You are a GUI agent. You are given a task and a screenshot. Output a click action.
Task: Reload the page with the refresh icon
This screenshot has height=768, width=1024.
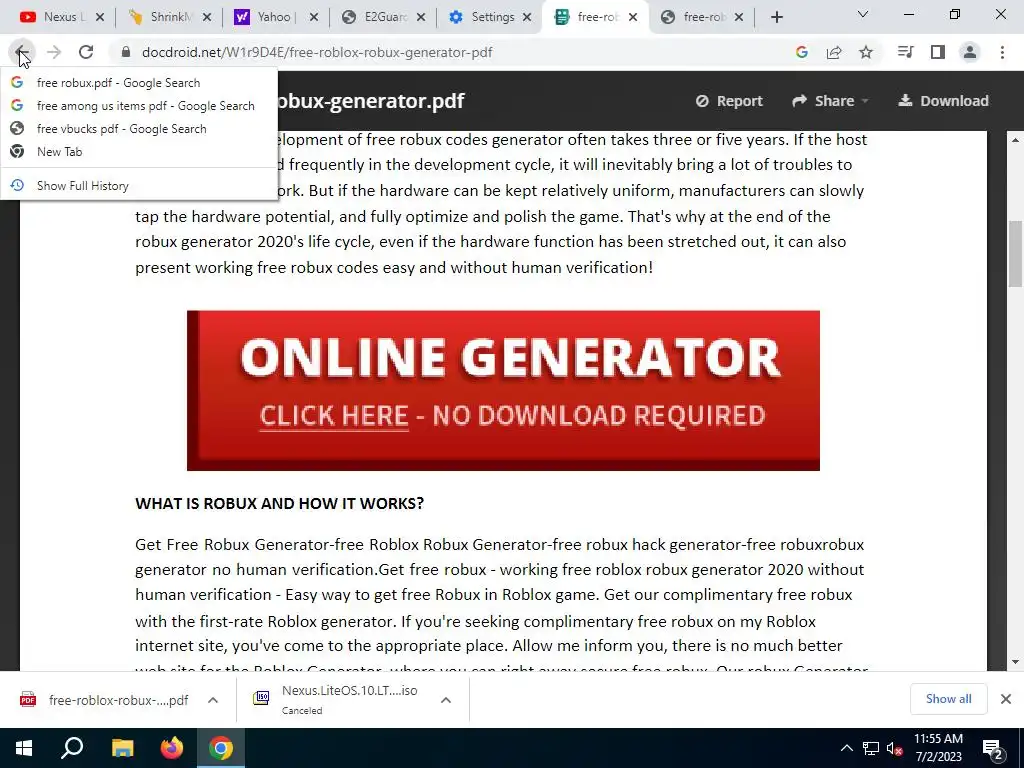pos(86,52)
